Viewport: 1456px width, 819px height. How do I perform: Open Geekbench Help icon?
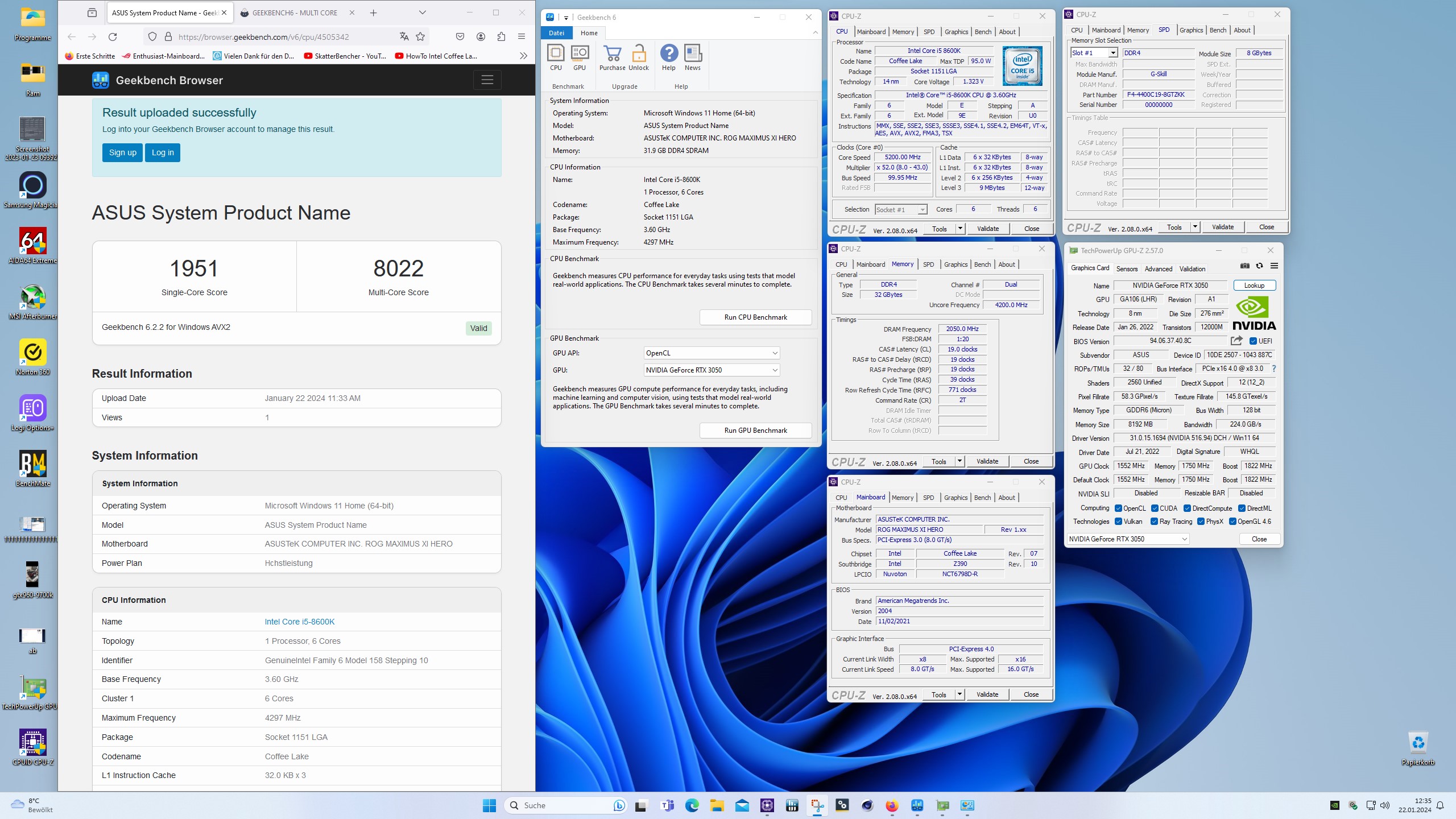click(669, 57)
